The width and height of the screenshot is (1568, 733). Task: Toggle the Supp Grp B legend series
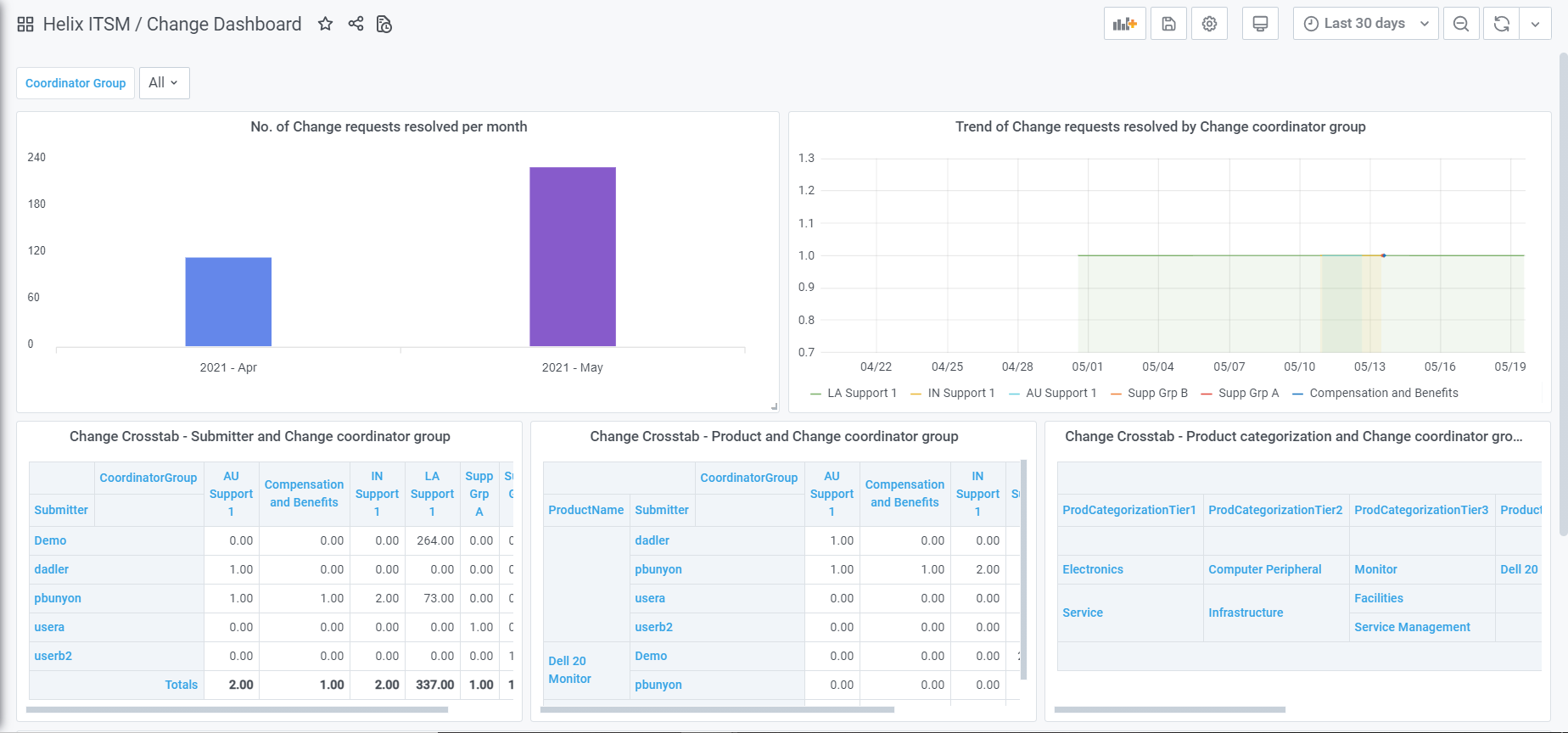coord(1157,393)
